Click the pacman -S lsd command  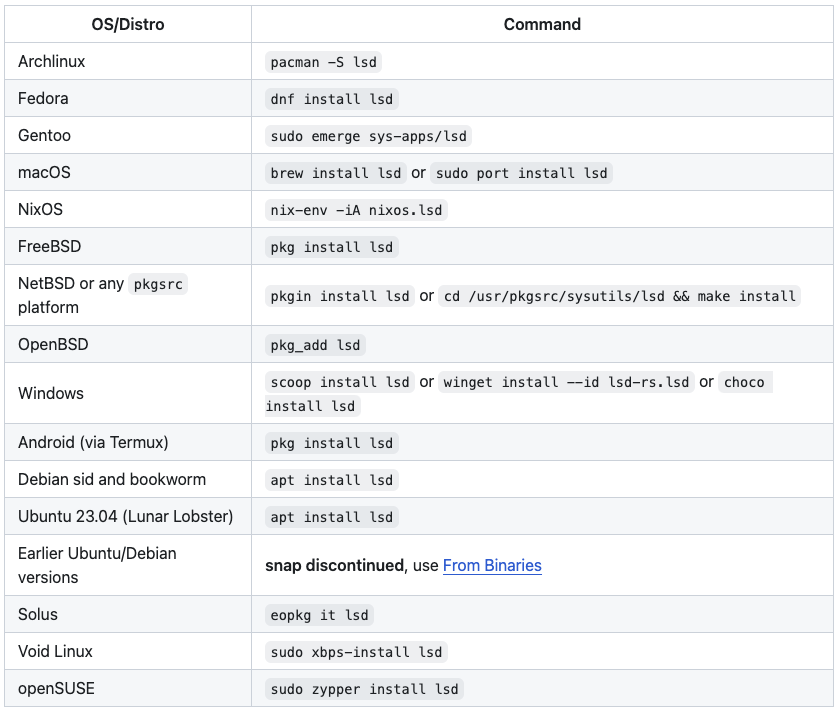(324, 62)
